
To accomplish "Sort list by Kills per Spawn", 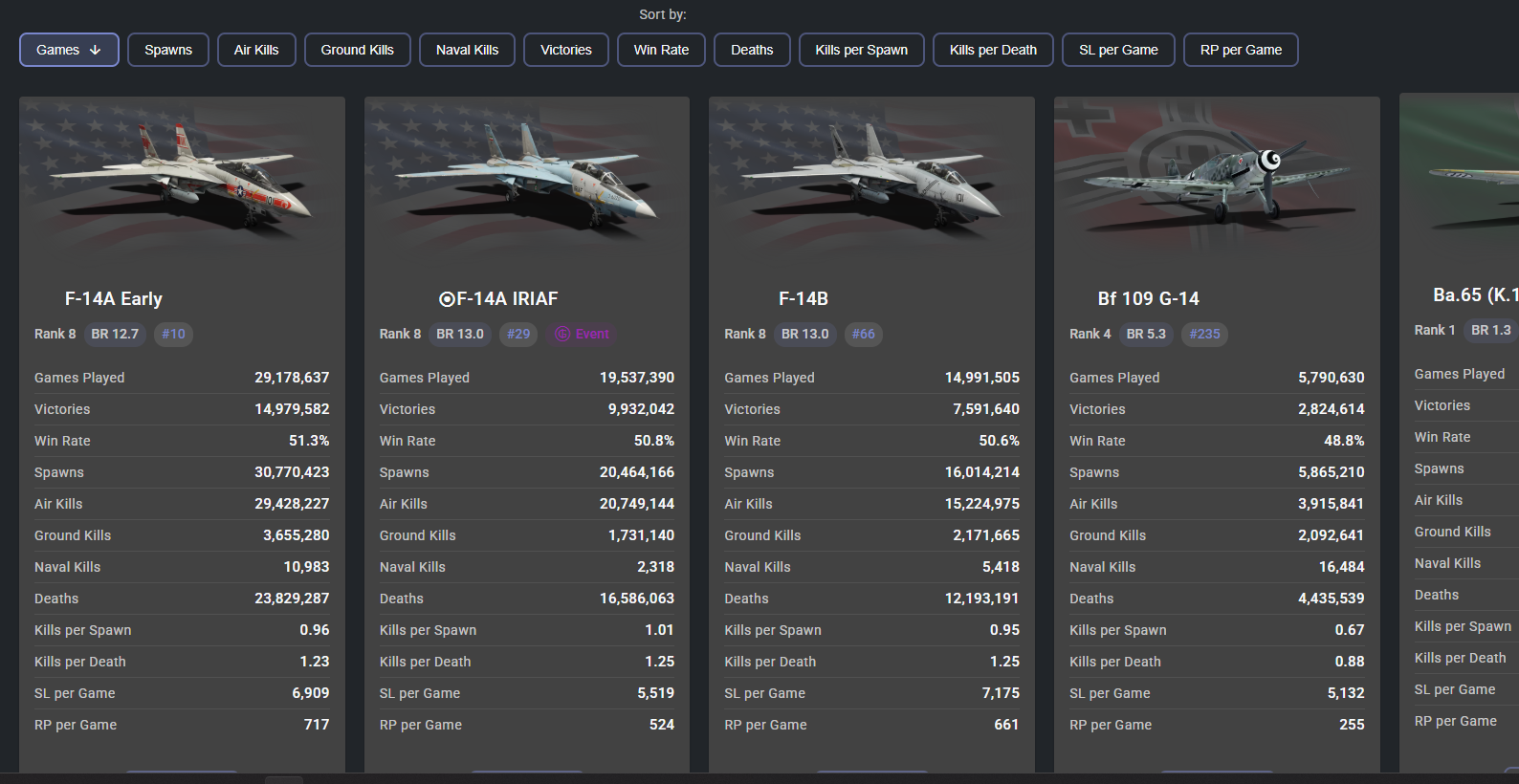I will (862, 50).
